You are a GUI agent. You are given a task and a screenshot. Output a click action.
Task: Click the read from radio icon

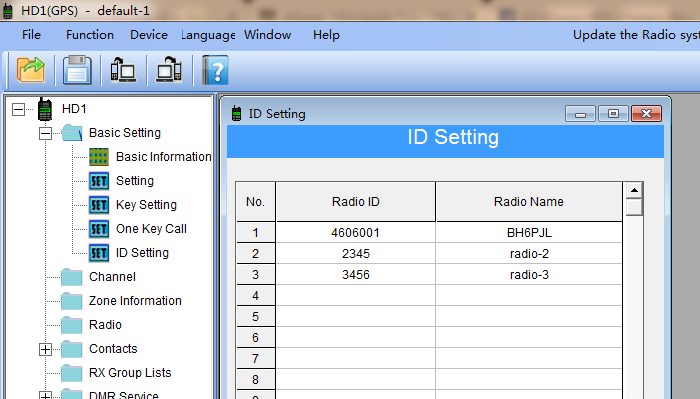point(123,70)
